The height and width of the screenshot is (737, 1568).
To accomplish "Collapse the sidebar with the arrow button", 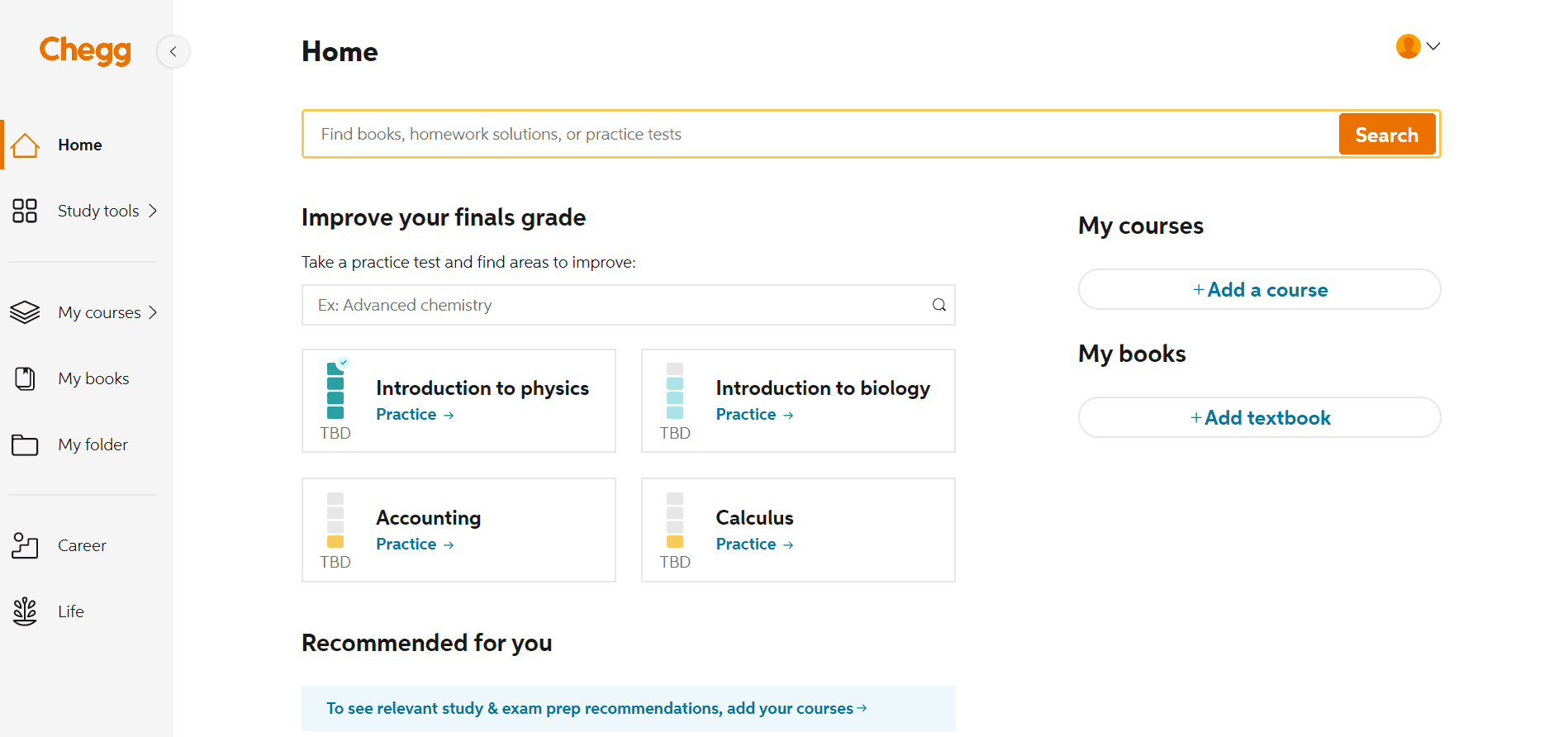I will click(173, 52).
